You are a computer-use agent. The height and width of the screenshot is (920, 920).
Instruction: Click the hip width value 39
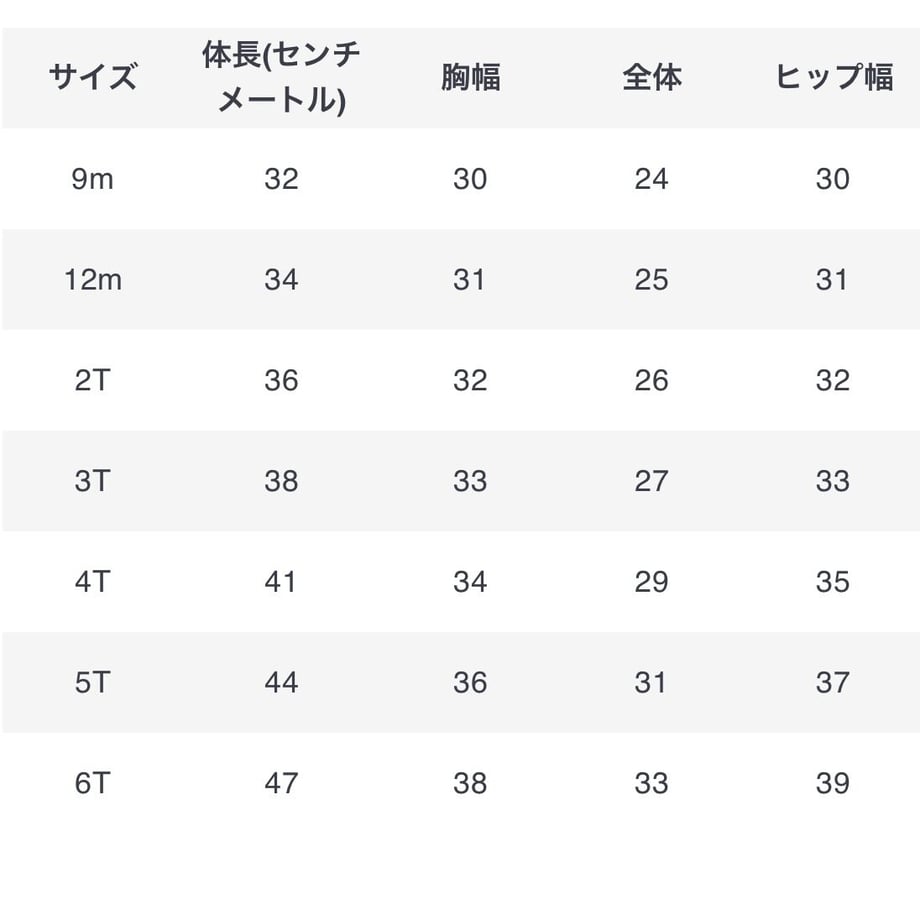click(833, 784)
